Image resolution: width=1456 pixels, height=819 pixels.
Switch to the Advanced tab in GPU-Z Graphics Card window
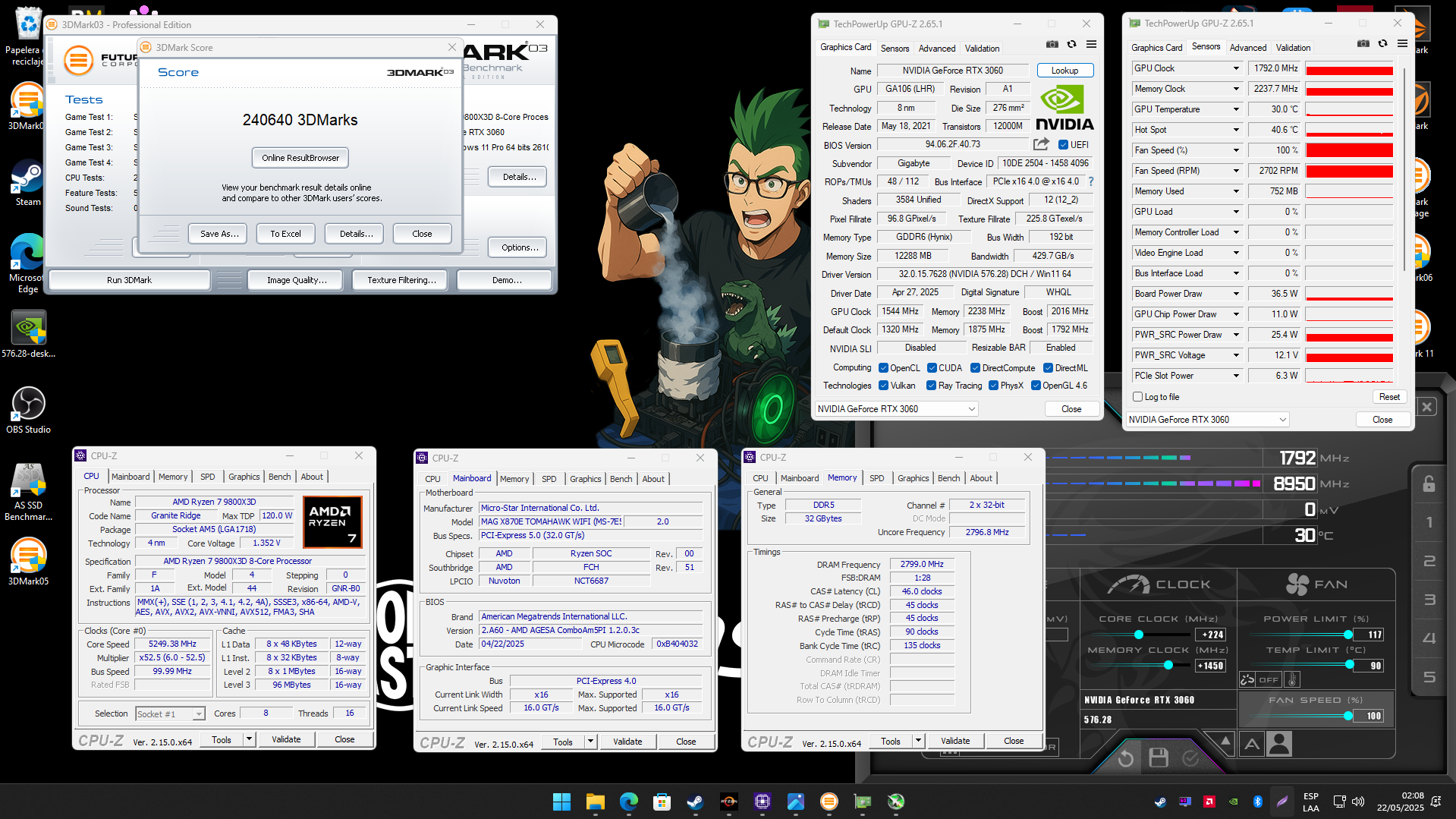tap(937, 49)
